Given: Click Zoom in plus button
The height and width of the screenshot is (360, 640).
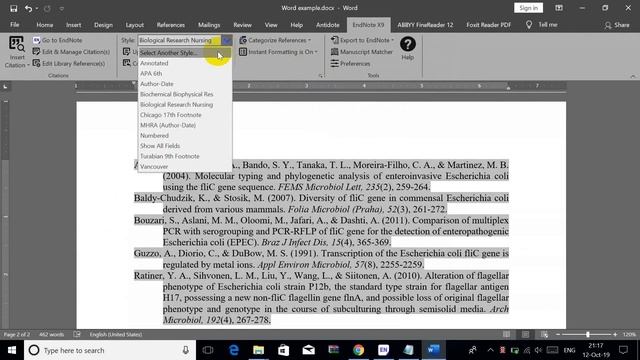Looking at the screenshot, I should point(615,334).
